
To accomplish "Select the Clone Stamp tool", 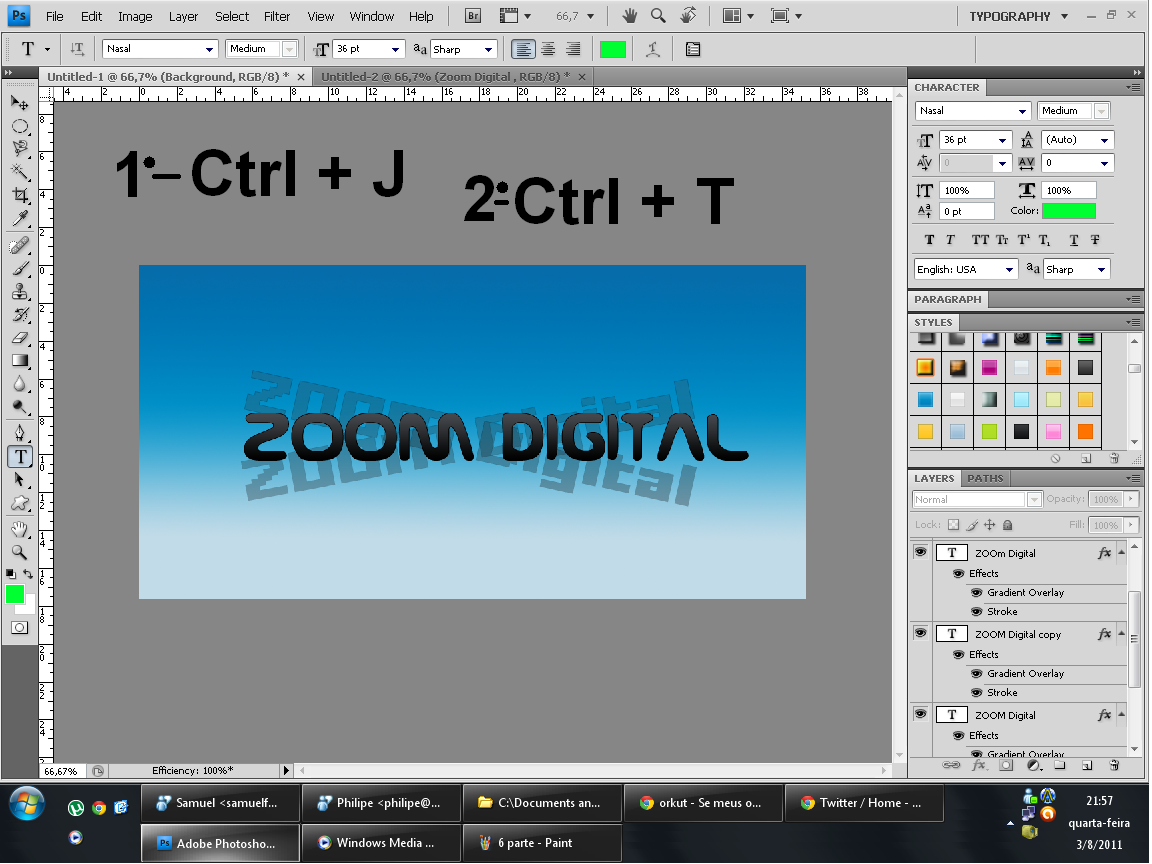I will pyautogui.click(x=20, y=292).
